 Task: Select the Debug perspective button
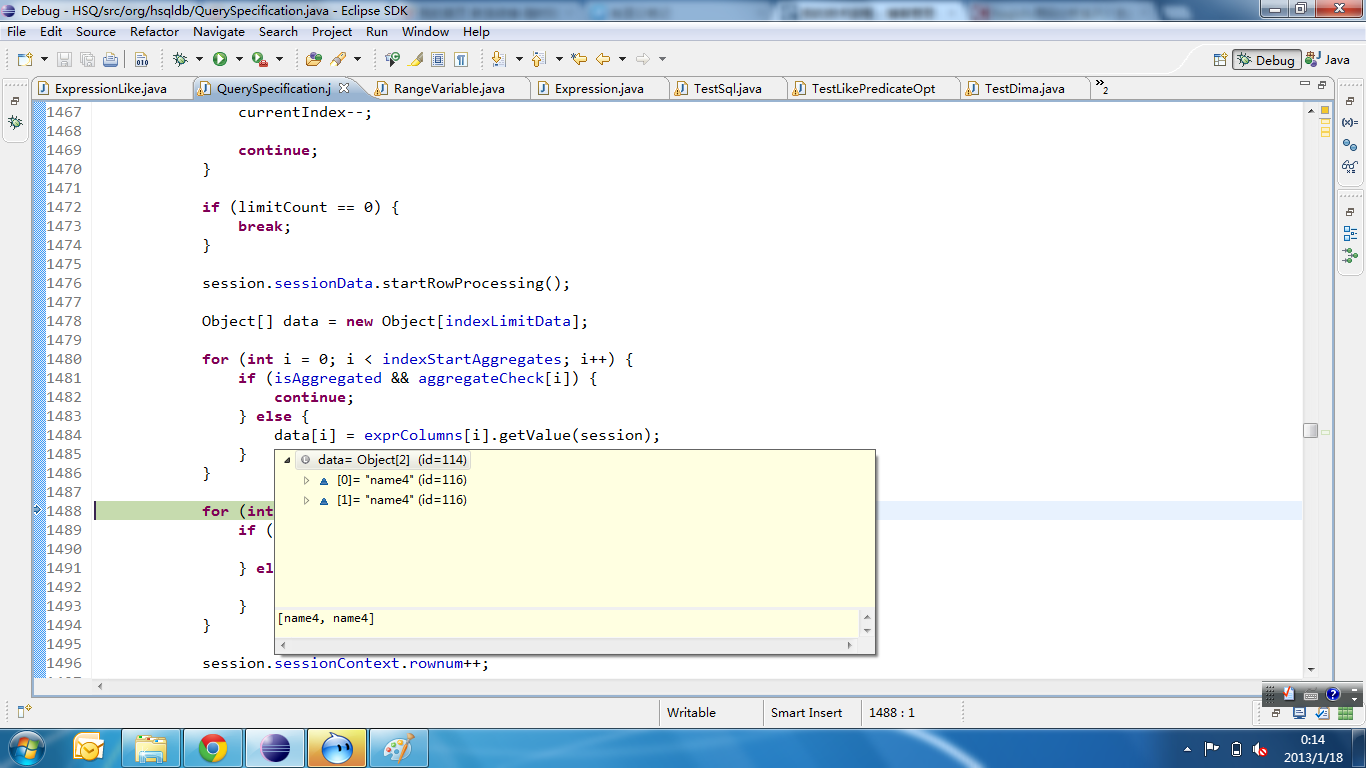(1266, 60)
